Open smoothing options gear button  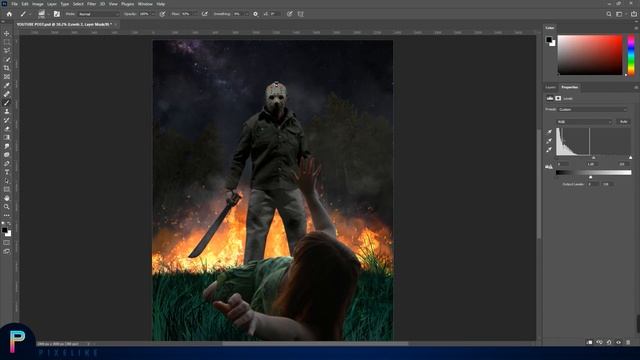click(x=256, y=14)
